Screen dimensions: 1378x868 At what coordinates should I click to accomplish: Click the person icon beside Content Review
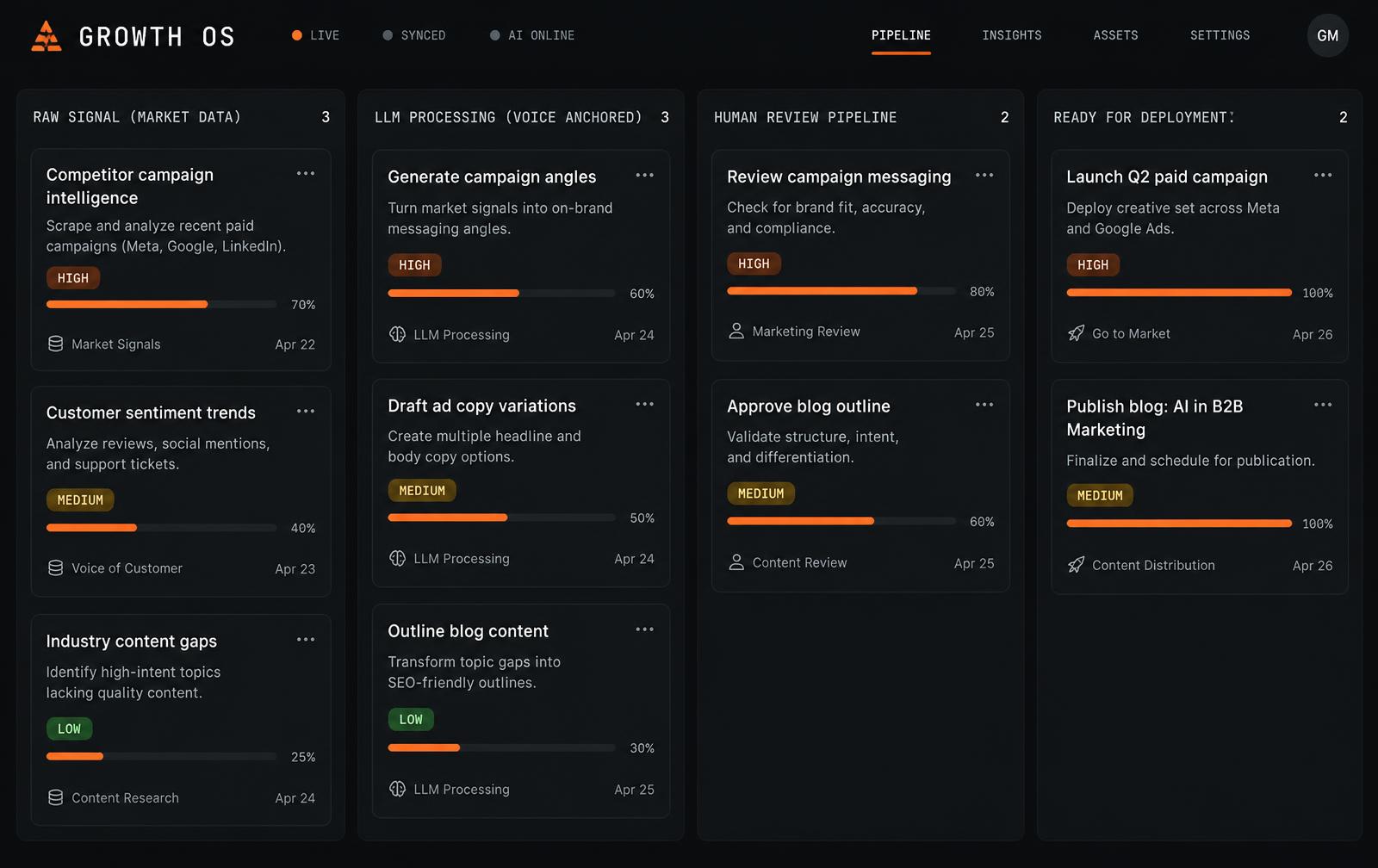coord(736,562)
